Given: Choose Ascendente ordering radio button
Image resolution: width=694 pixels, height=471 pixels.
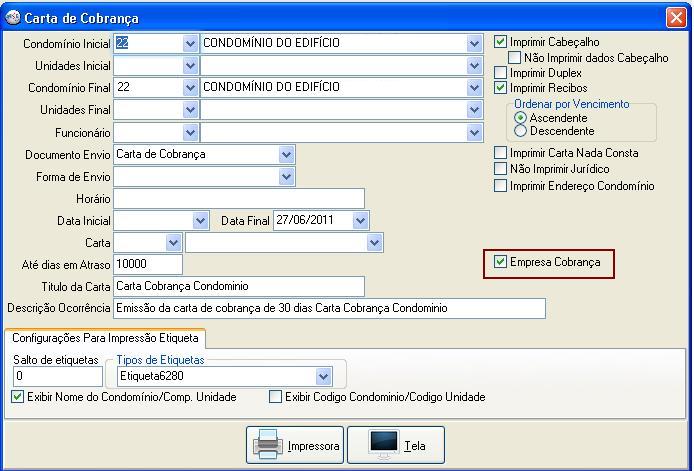Looking at the screenshot, I should (520, 118).
